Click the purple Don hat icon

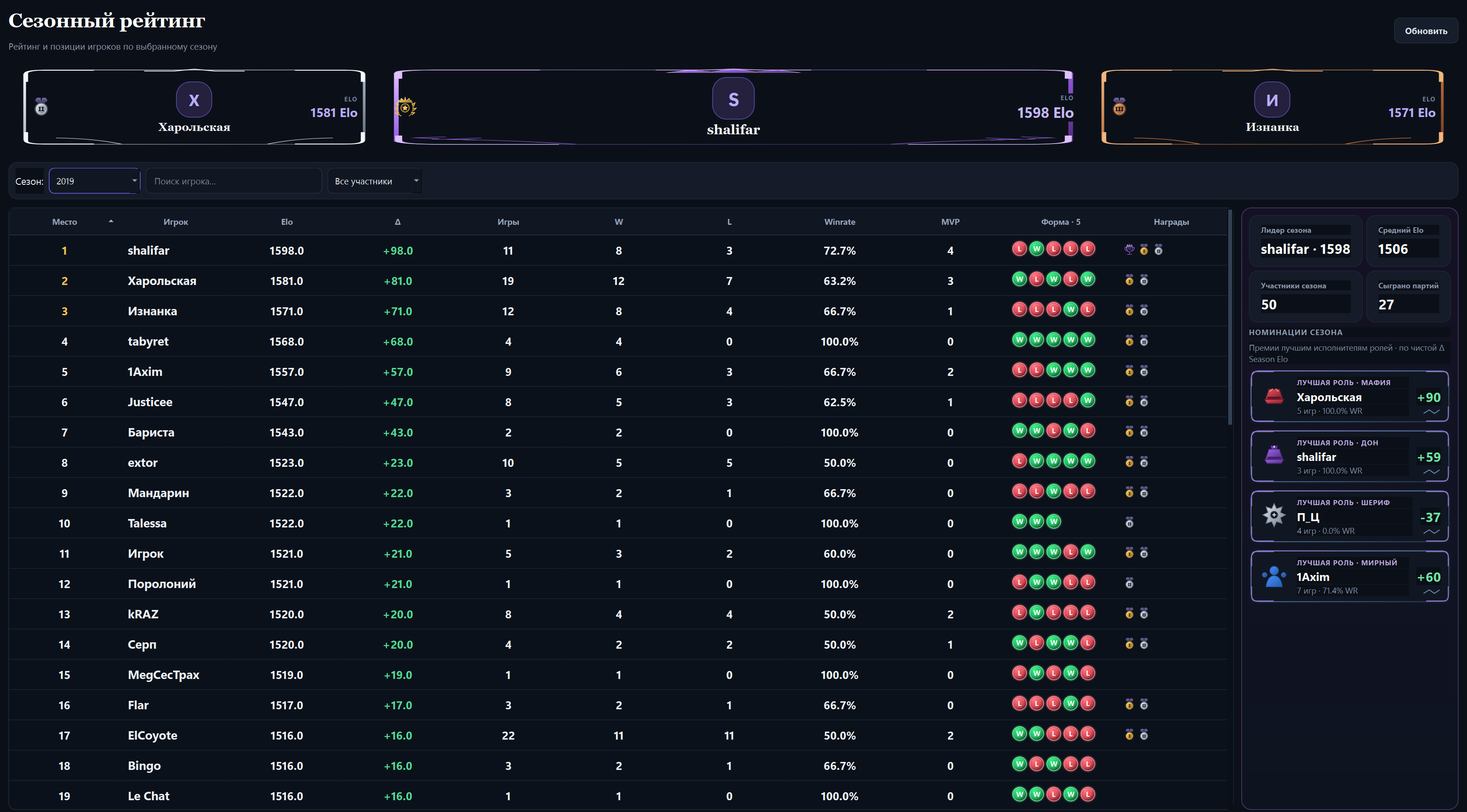tap(1274, 455)
